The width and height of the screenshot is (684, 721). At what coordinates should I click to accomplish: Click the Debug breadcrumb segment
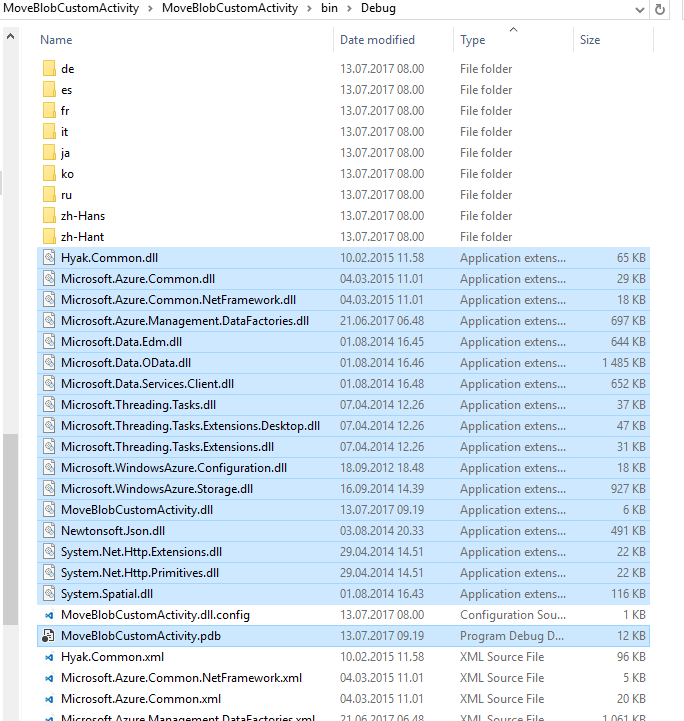point(378,8)
